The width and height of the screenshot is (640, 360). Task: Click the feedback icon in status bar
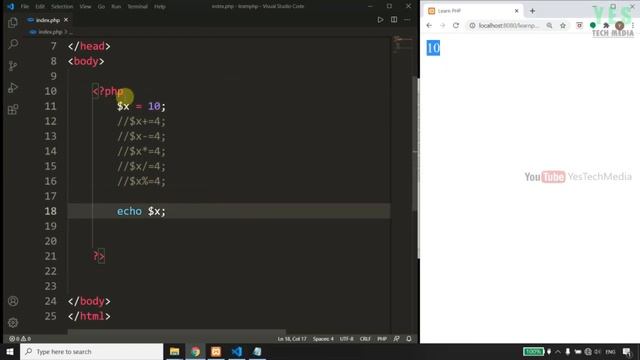point(396,339)
